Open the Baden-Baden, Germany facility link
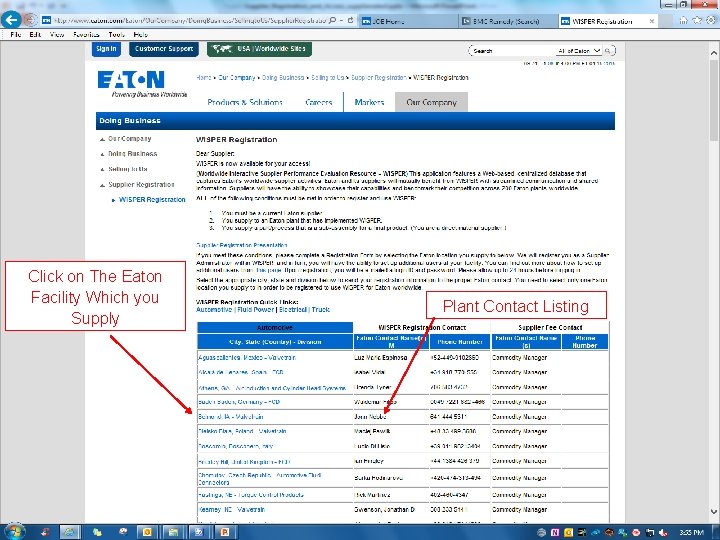720x540 pixels. pyautogui.click(x=239, y=402)
